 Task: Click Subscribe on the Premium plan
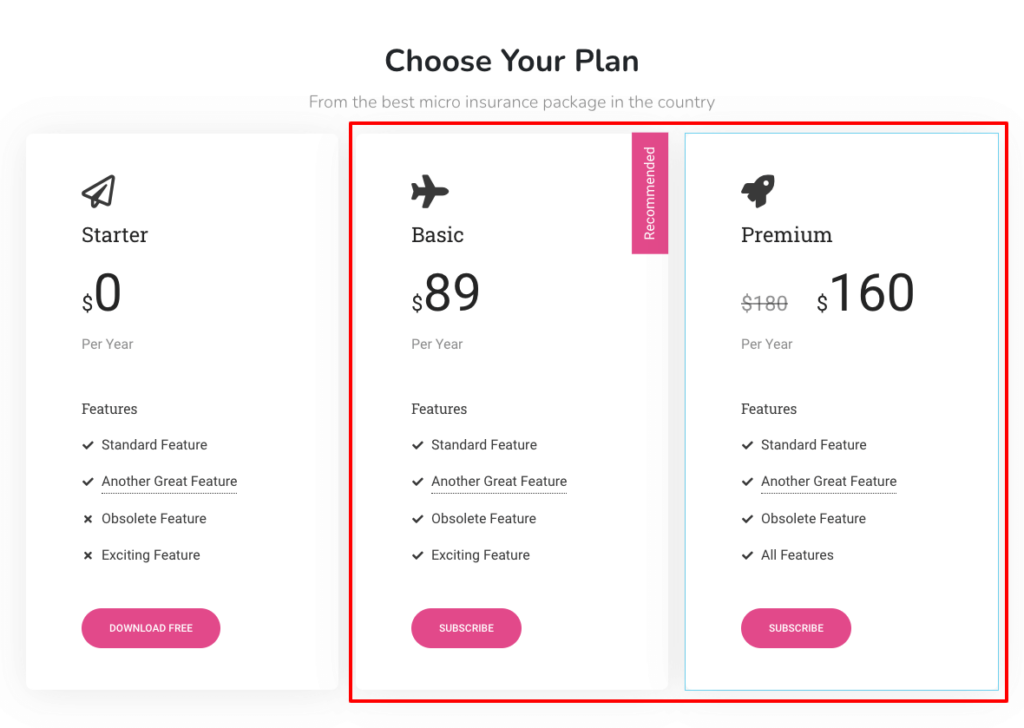pos(796,628)
